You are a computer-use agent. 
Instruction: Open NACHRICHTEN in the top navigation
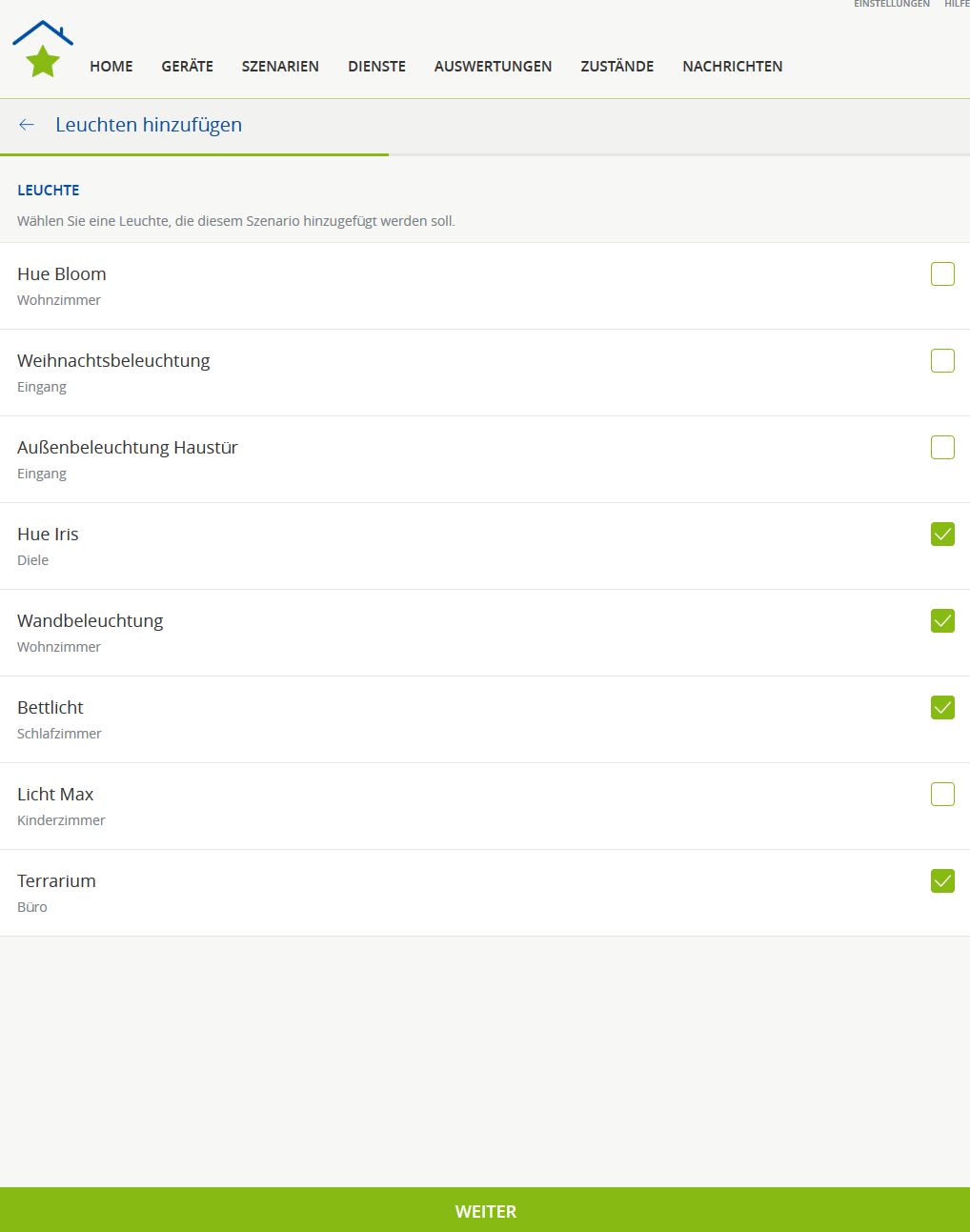click(732, 67)
